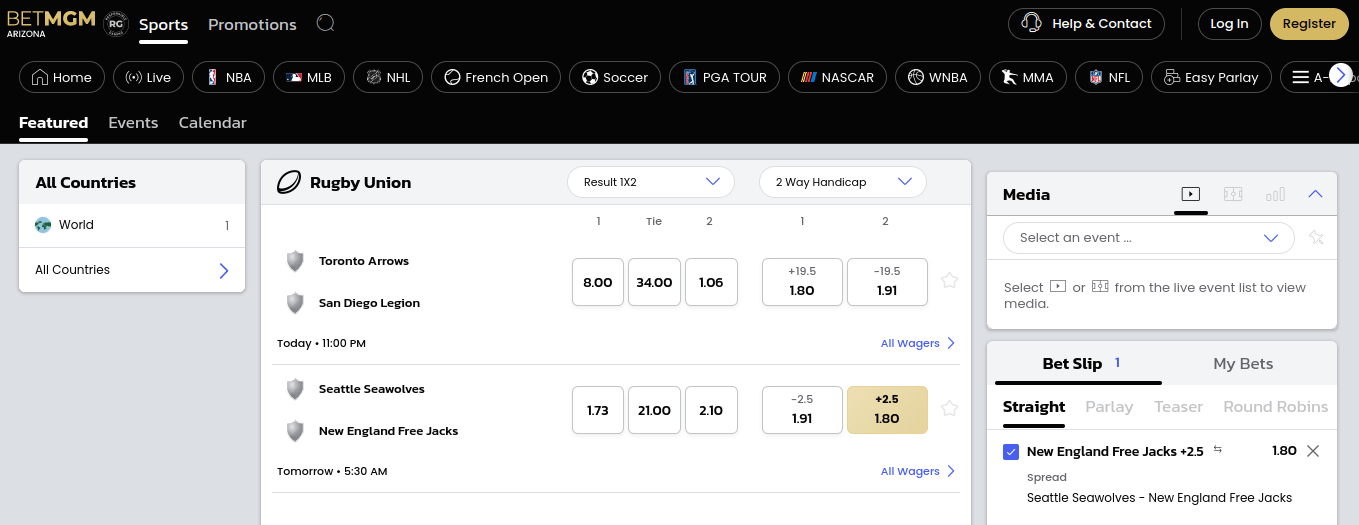Select the Round Robins tab
Viewport: 1359px width, 525px height.
[1276, 407]
